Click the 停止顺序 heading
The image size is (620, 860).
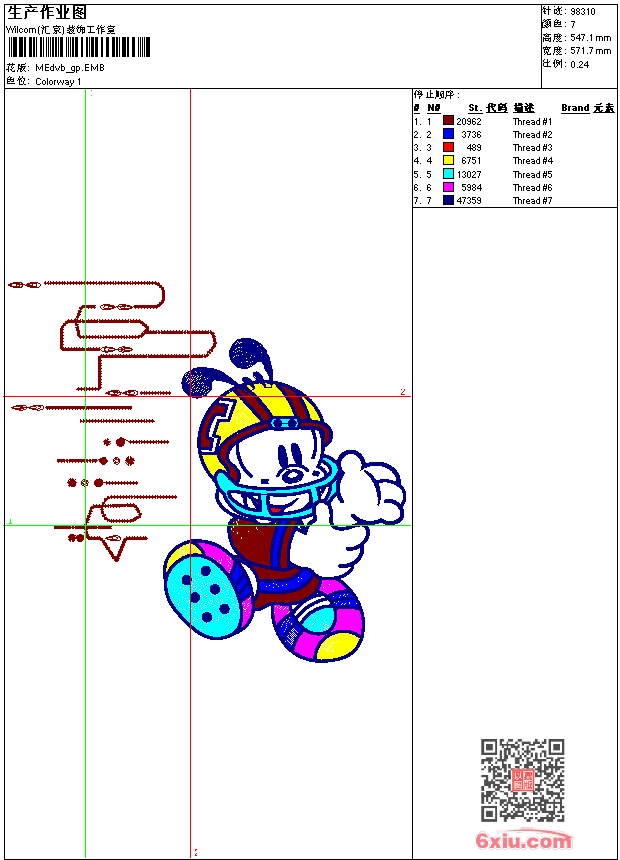point(437,95)
